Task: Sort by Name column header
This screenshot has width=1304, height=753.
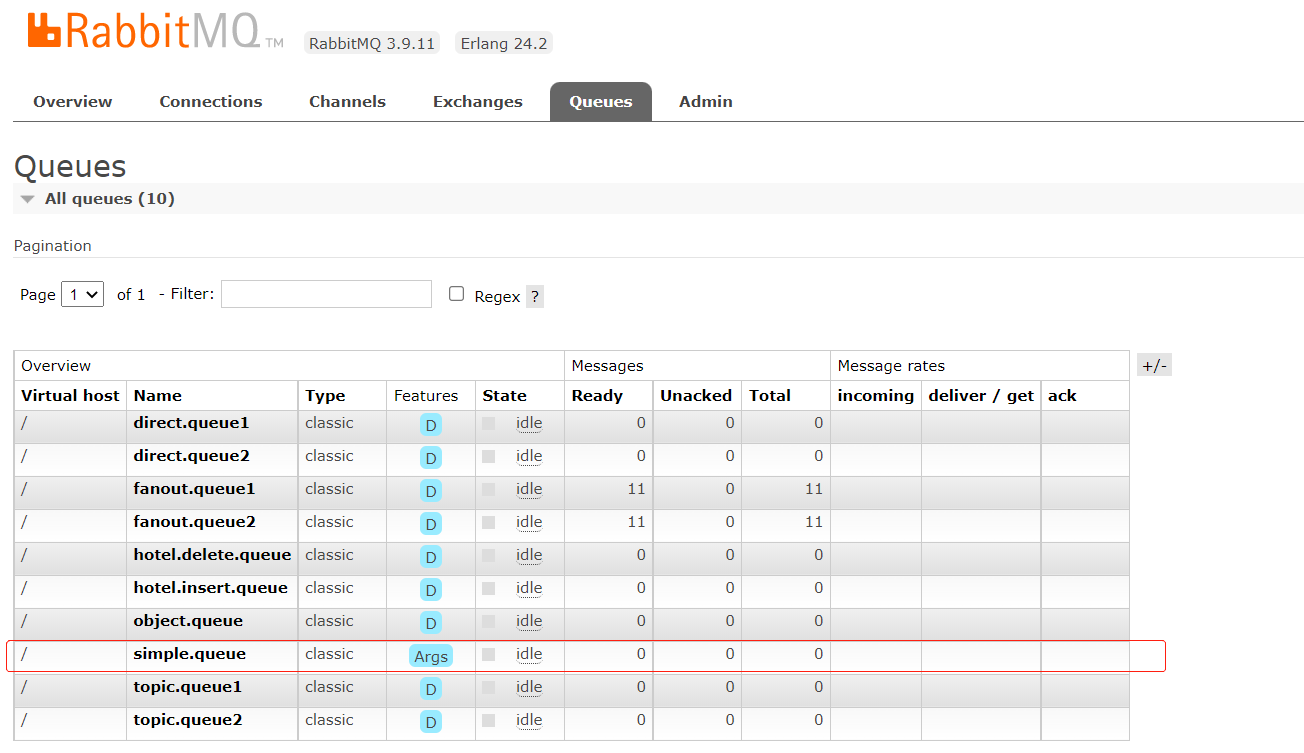Action: (x=158, y=396)
